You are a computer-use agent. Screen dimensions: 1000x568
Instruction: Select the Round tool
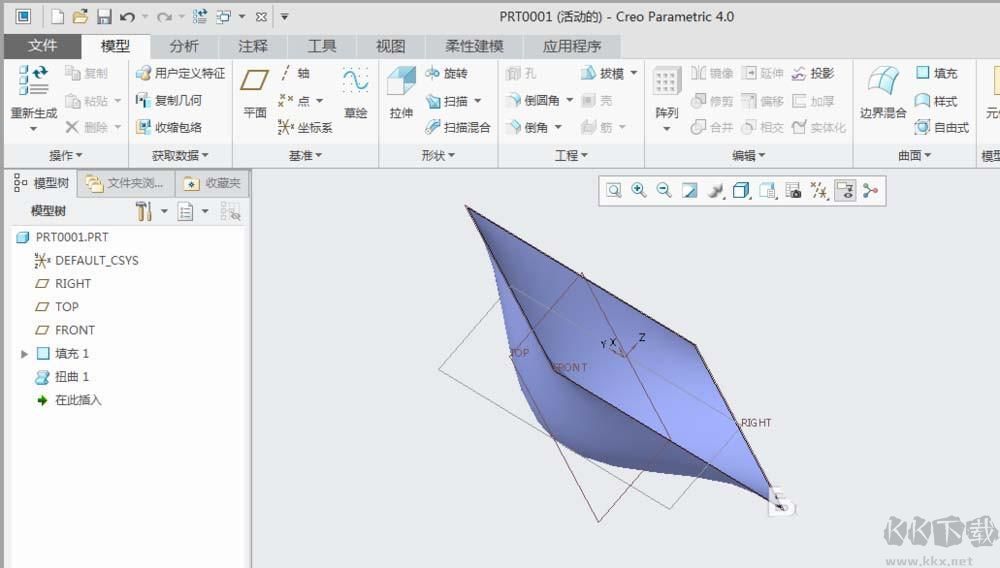[533, 100]
